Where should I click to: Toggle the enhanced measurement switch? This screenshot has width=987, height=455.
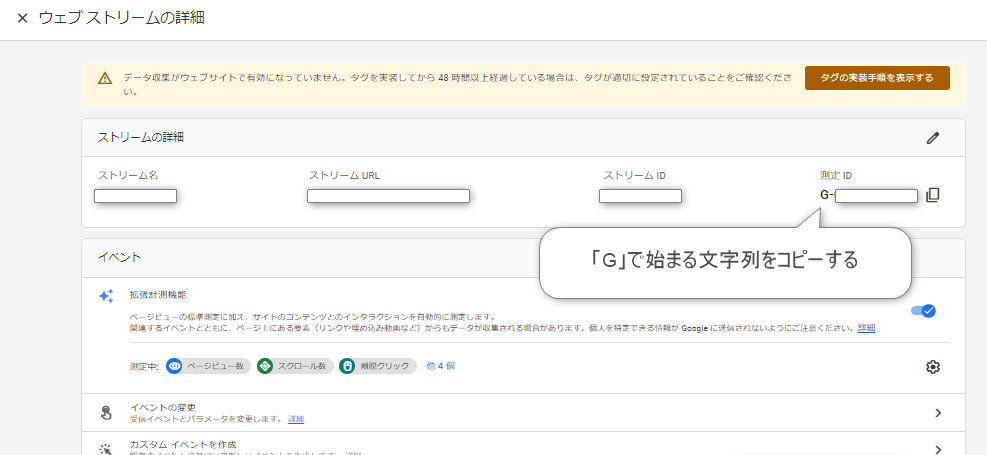pyautogui.click(x=923, y=311)
